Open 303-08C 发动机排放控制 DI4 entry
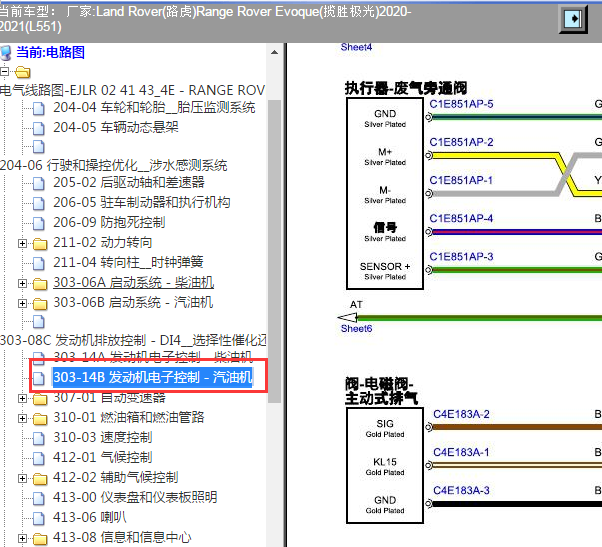 point(133,340)
